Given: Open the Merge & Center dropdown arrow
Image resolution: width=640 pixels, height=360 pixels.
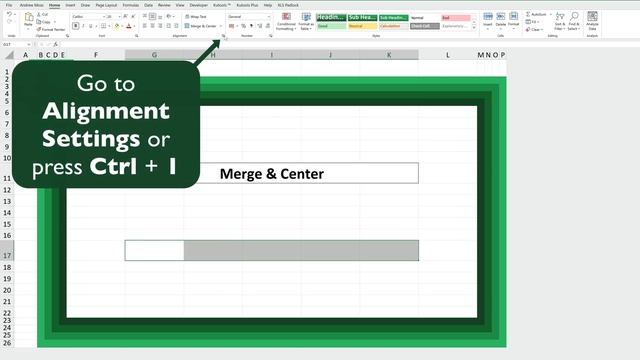Looking at the screenshot, I should coord(221,26).
